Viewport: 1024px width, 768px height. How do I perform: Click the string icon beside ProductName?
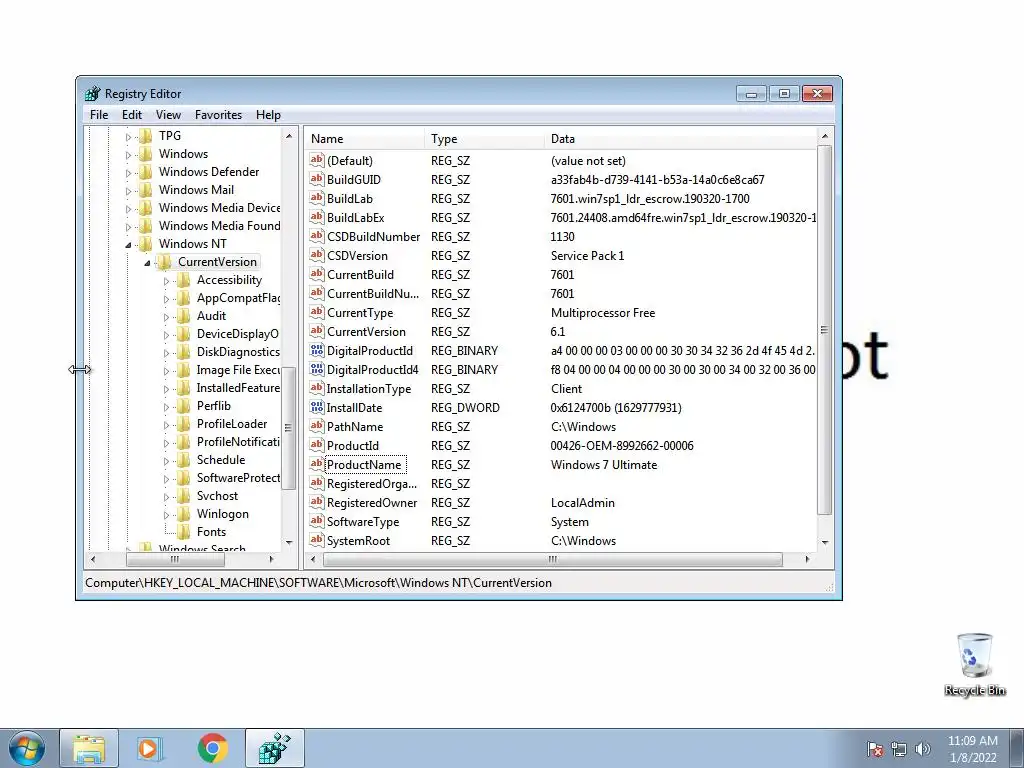pos(317,464)
